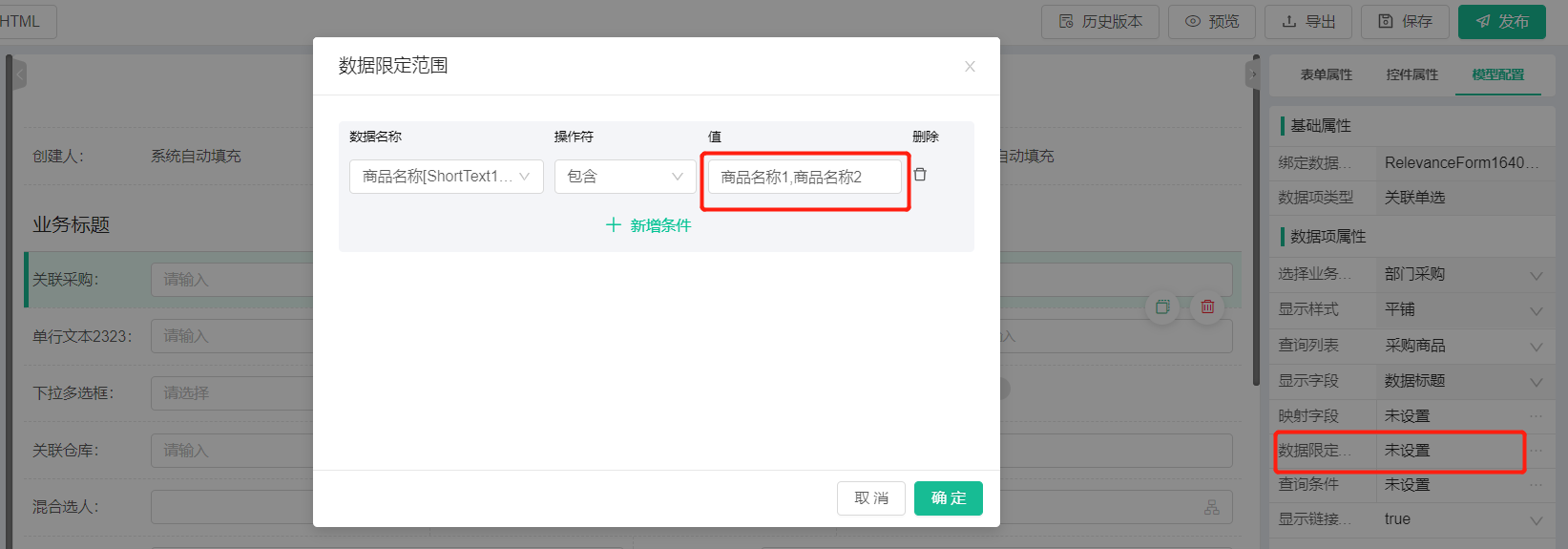Click the green 发布 publish button

(x=1502, y=21)
